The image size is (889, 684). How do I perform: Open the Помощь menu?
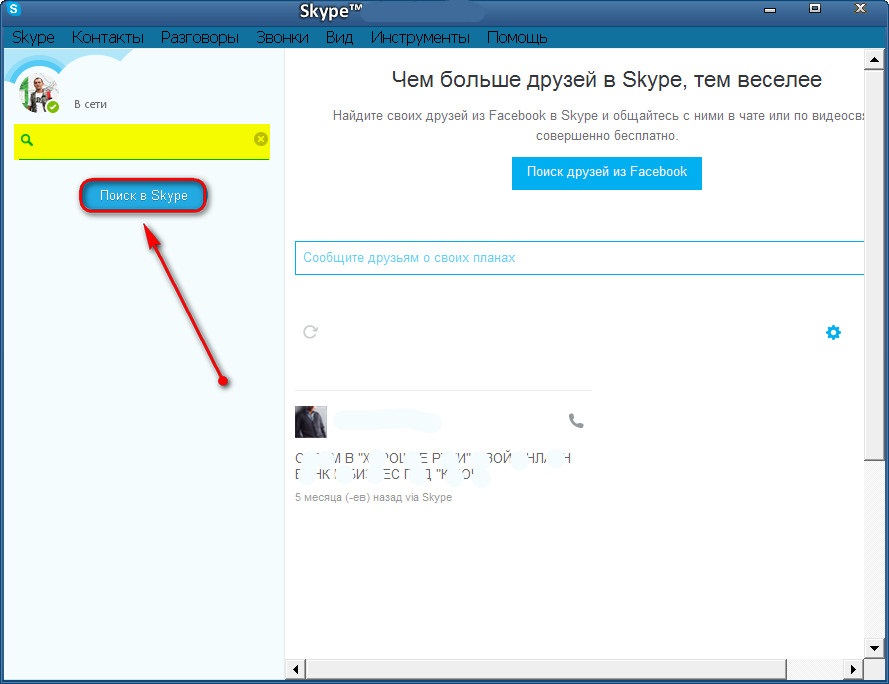tap(517, 38)
